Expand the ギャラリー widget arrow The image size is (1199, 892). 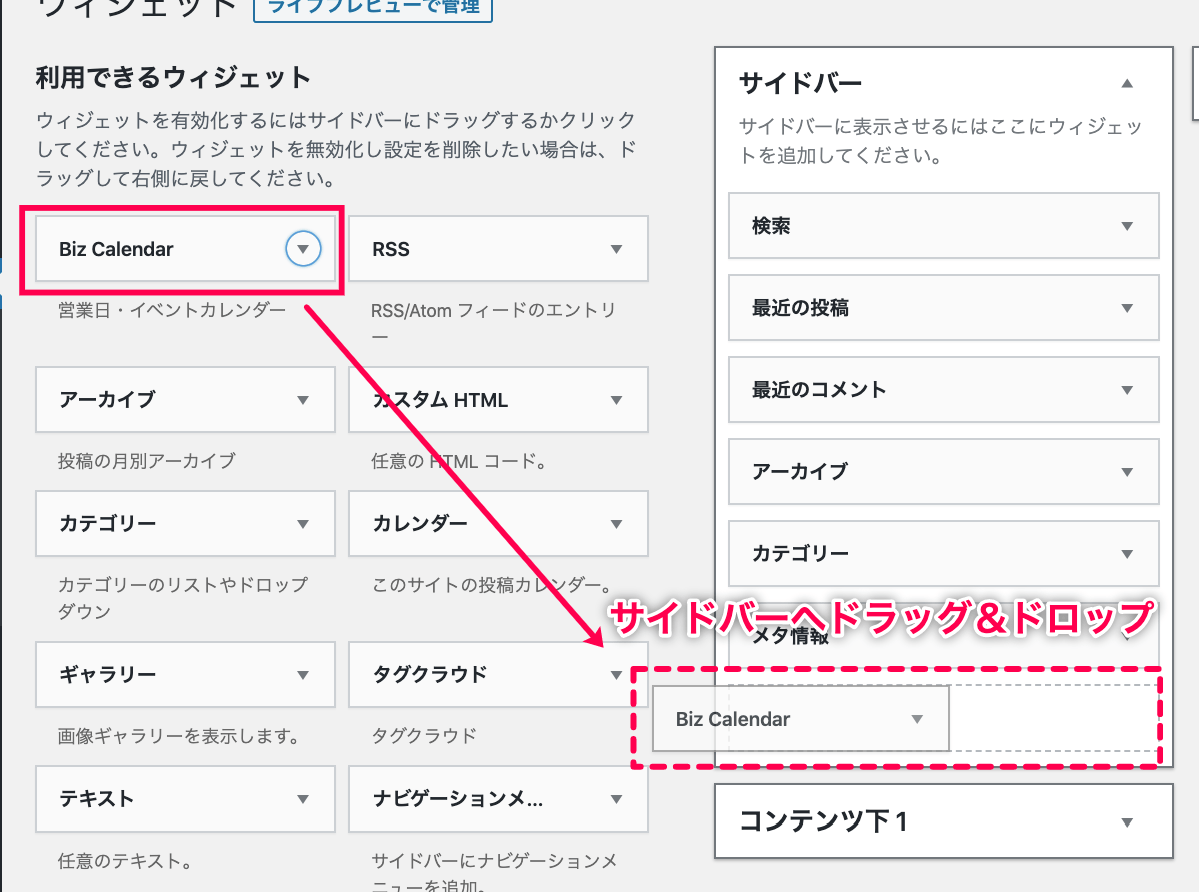[303, 675]
